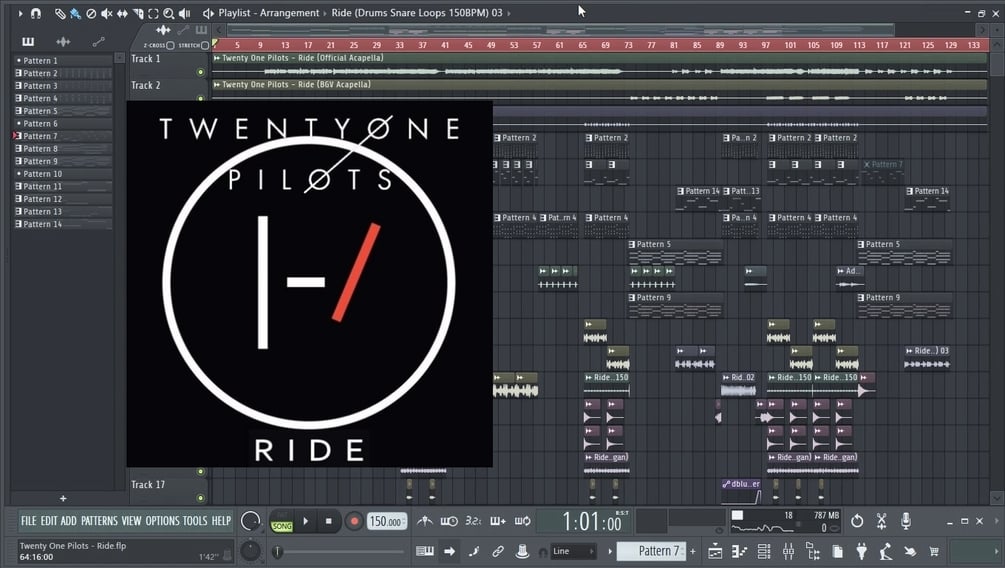Toggle SONG/PAT mode button
Viewport: 1005px width, 568px height.
(x=281, y=521)
